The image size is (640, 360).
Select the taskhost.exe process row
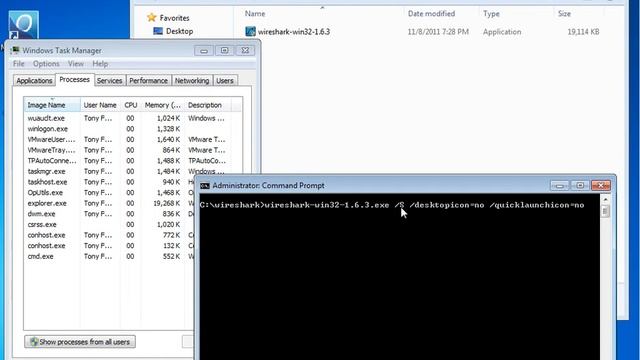(x=109, y=182)
